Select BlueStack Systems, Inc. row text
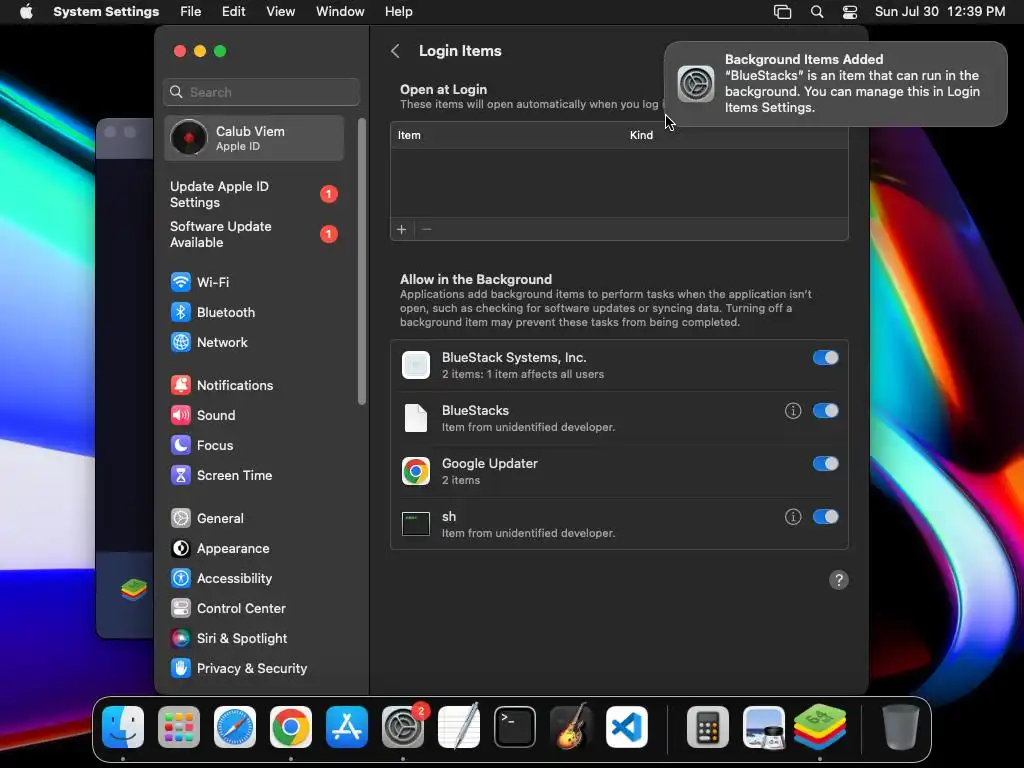This screenshot has height=768, width=1024. coord(514,358)
